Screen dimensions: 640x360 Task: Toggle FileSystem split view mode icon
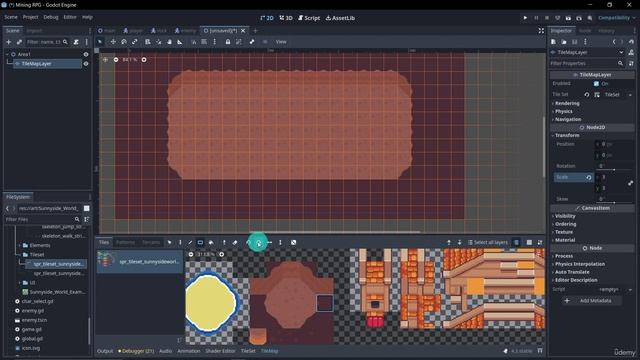(87, 208)
